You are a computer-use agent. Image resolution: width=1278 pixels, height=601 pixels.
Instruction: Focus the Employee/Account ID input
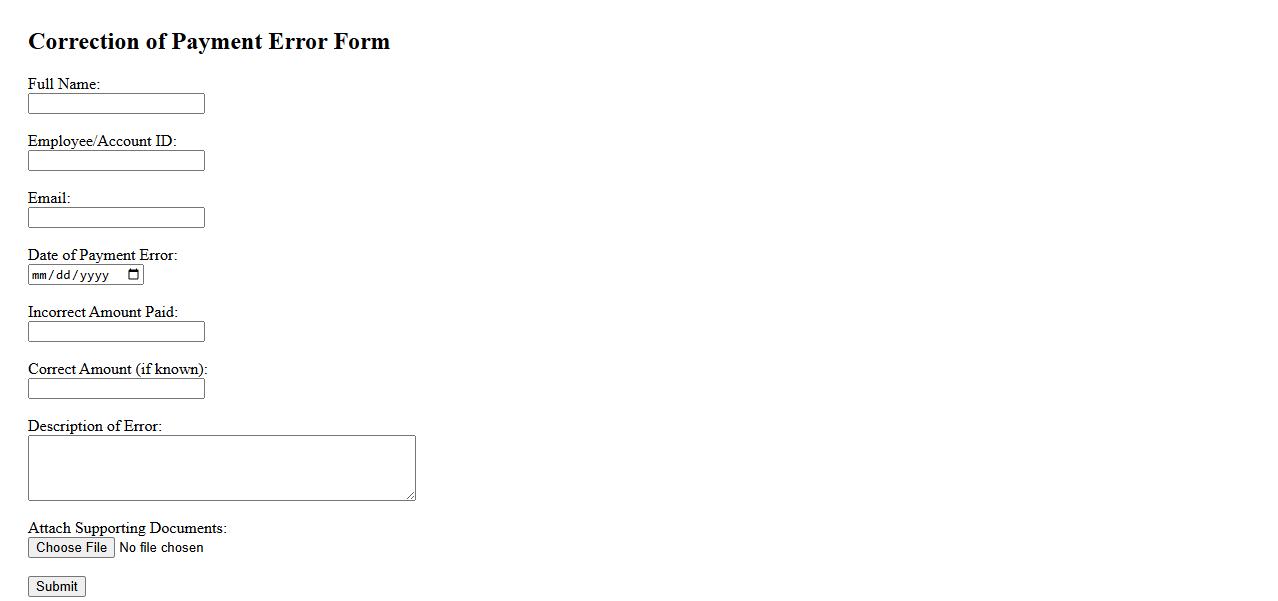click(x=116, y=161)
